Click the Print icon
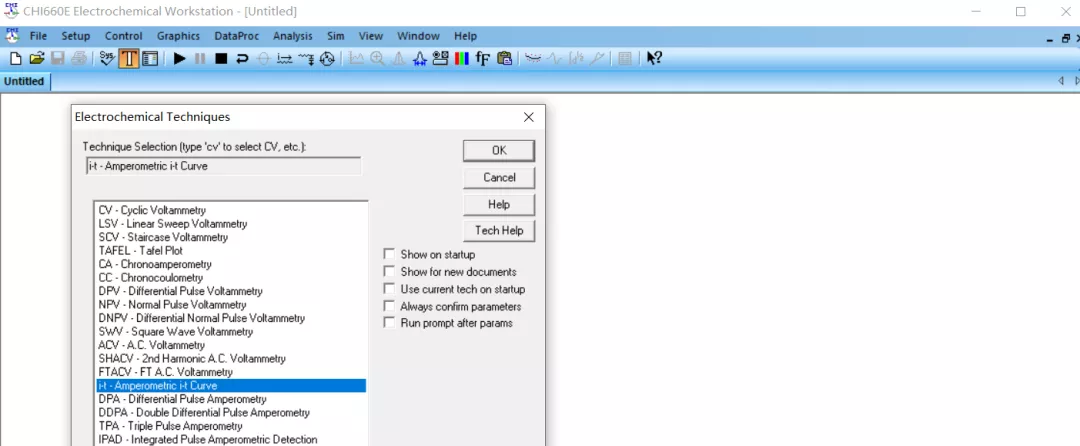Image resolution: width=1080 pixels, height=446 pixels. [79, 59]
